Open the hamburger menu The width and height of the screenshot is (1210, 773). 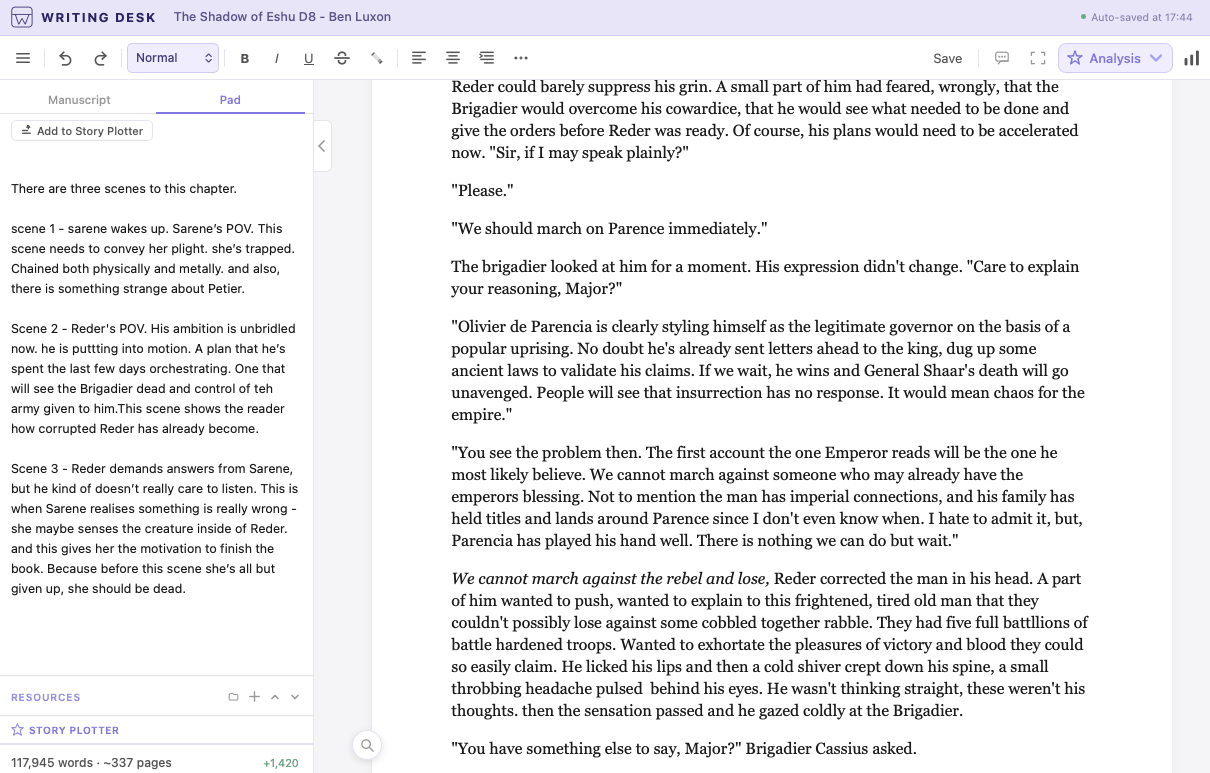click(23, 58)
